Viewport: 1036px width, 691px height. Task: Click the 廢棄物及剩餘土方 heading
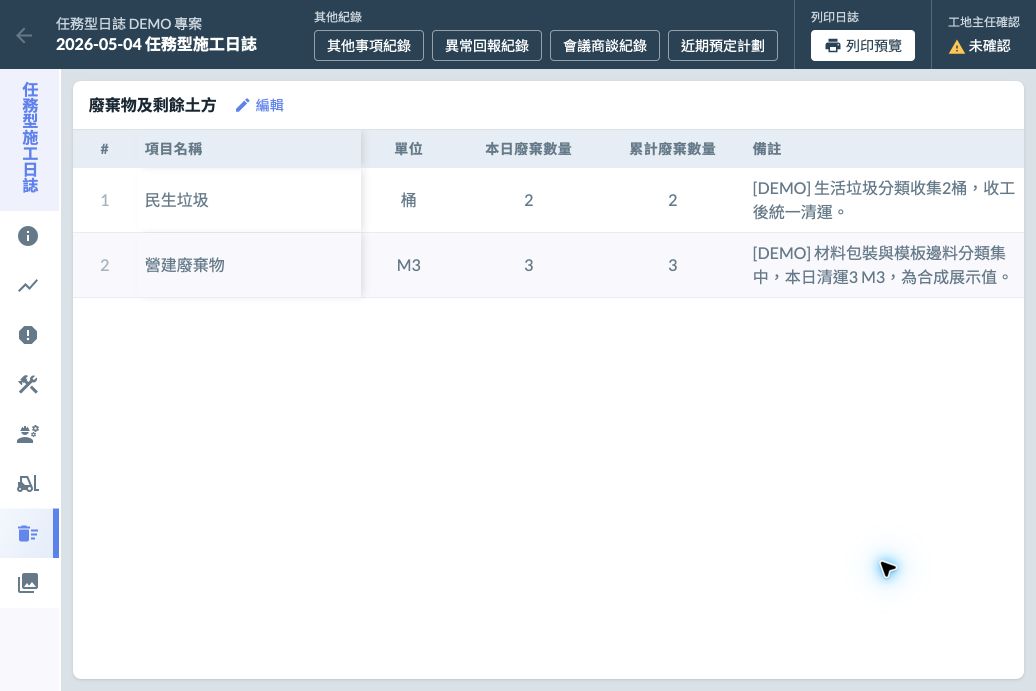tap(152, 105)
